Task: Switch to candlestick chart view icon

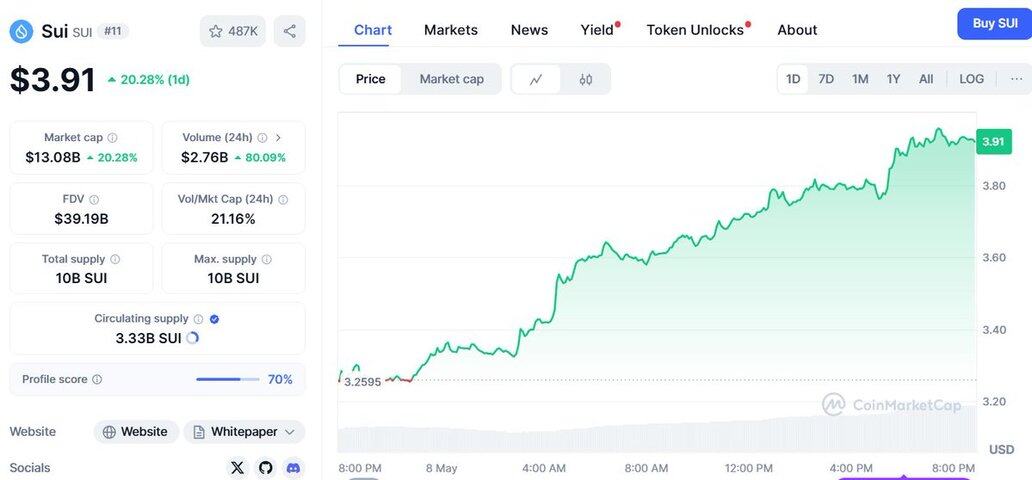Action: click(x=586, y=79)
